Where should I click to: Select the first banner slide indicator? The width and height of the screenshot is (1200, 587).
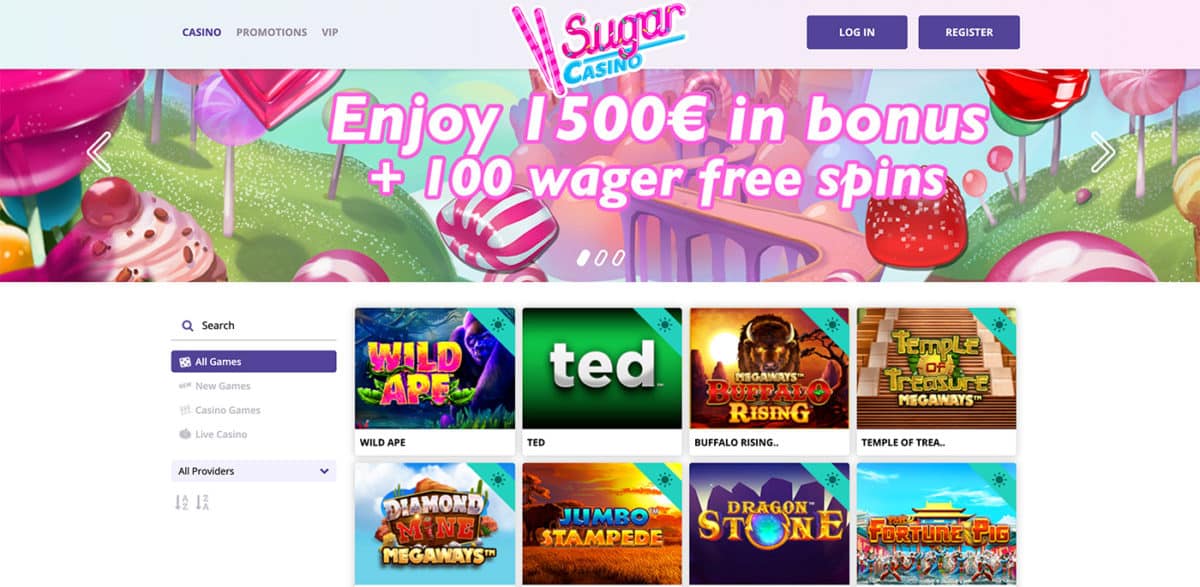pos(584,257)
